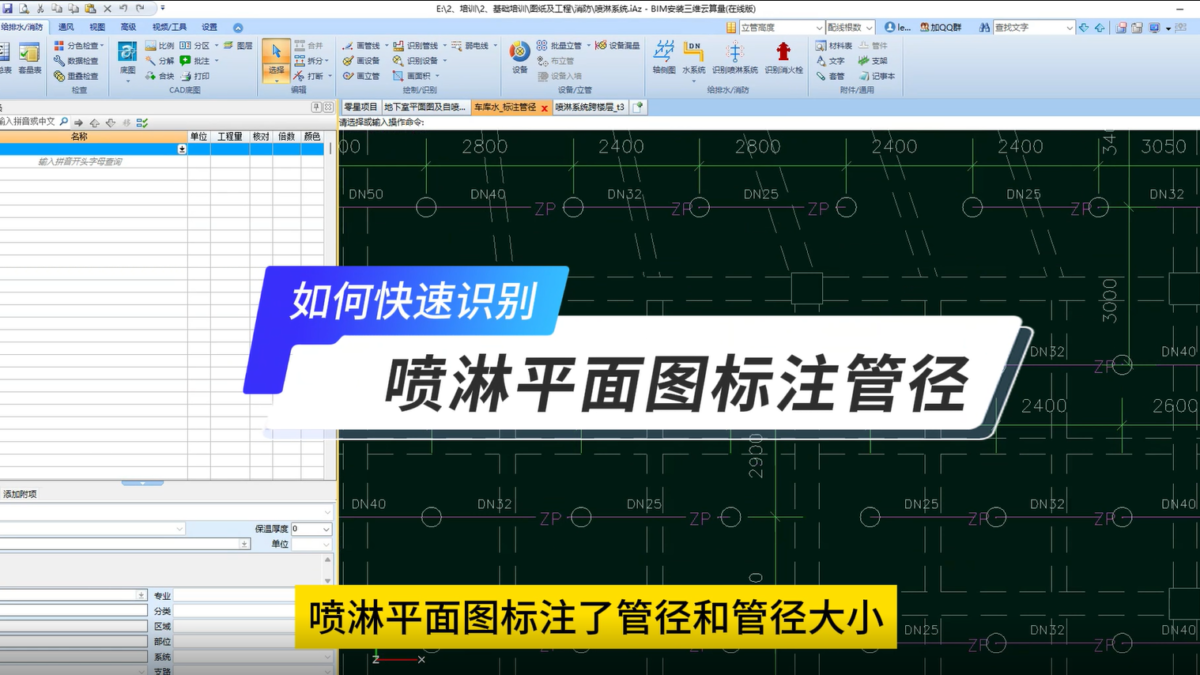This screenshot has width=1200, height=675.
Task: Select the 分解 explode tool
Action: pos(159,61)
